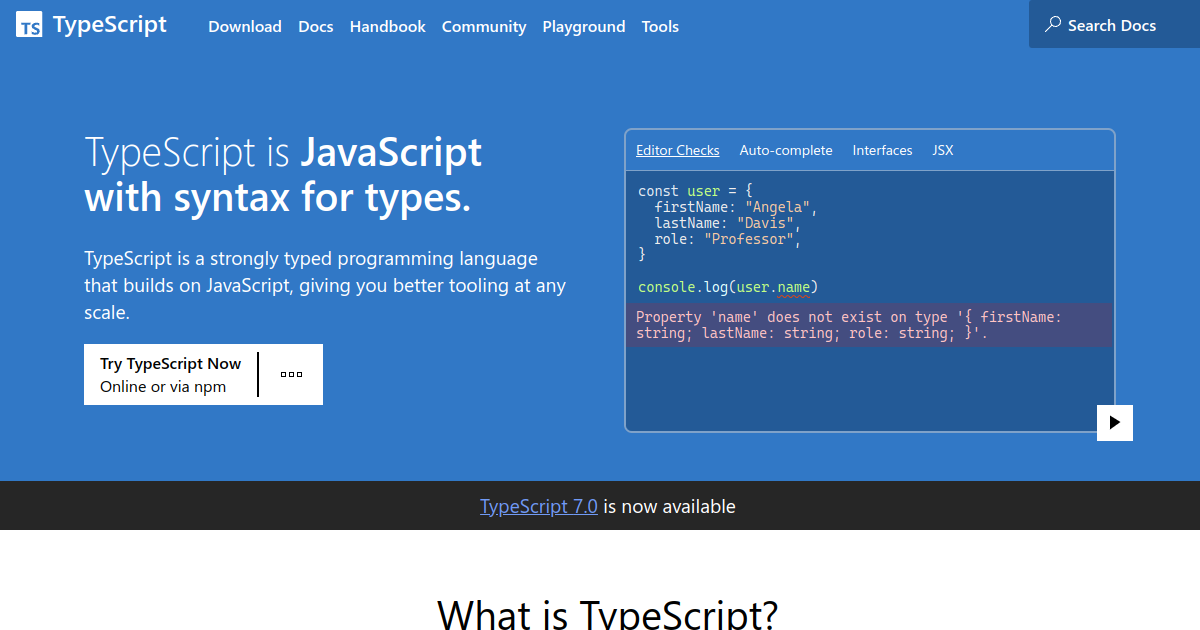The height and width of the screenshot is (630, 1200).
Task: Switch to the JSX tab
Action: (x=943, y=150)
